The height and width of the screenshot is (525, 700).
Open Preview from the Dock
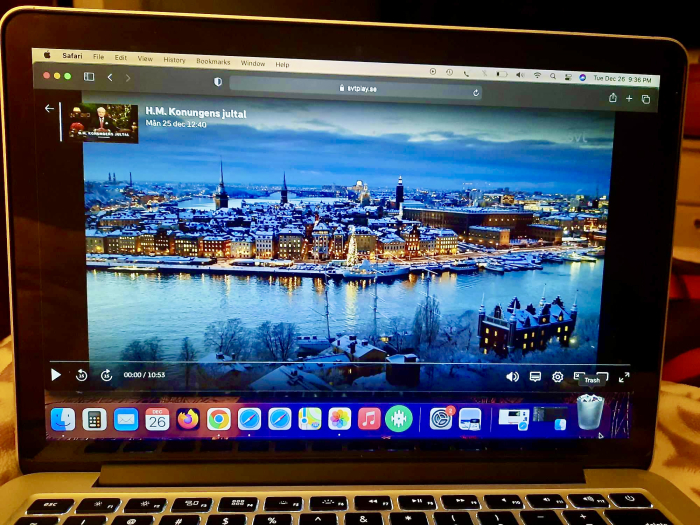470,420
